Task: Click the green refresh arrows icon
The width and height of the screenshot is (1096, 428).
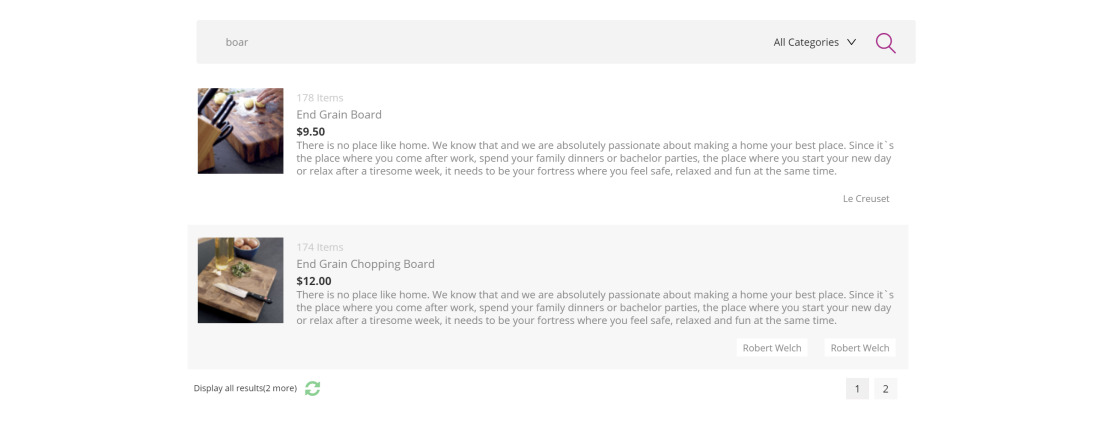Action: click(x=313, y=388)
